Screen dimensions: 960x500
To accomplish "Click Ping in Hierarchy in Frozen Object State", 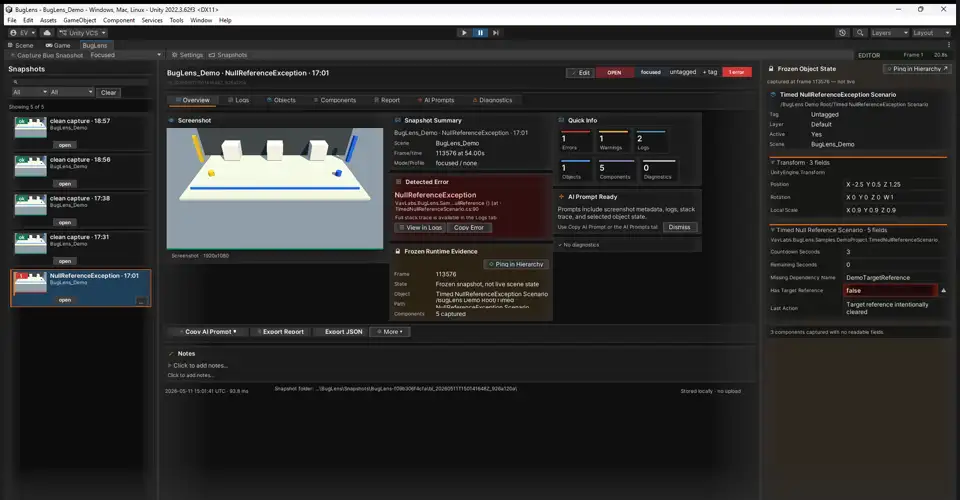I will pyautogui.click(x=916, y=69).
